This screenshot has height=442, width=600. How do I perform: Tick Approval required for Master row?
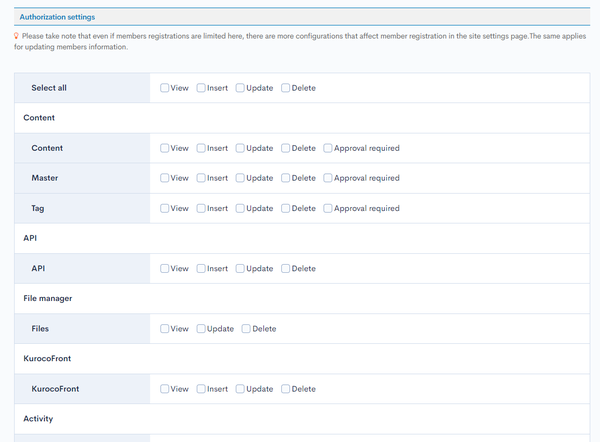pos(328,178)
